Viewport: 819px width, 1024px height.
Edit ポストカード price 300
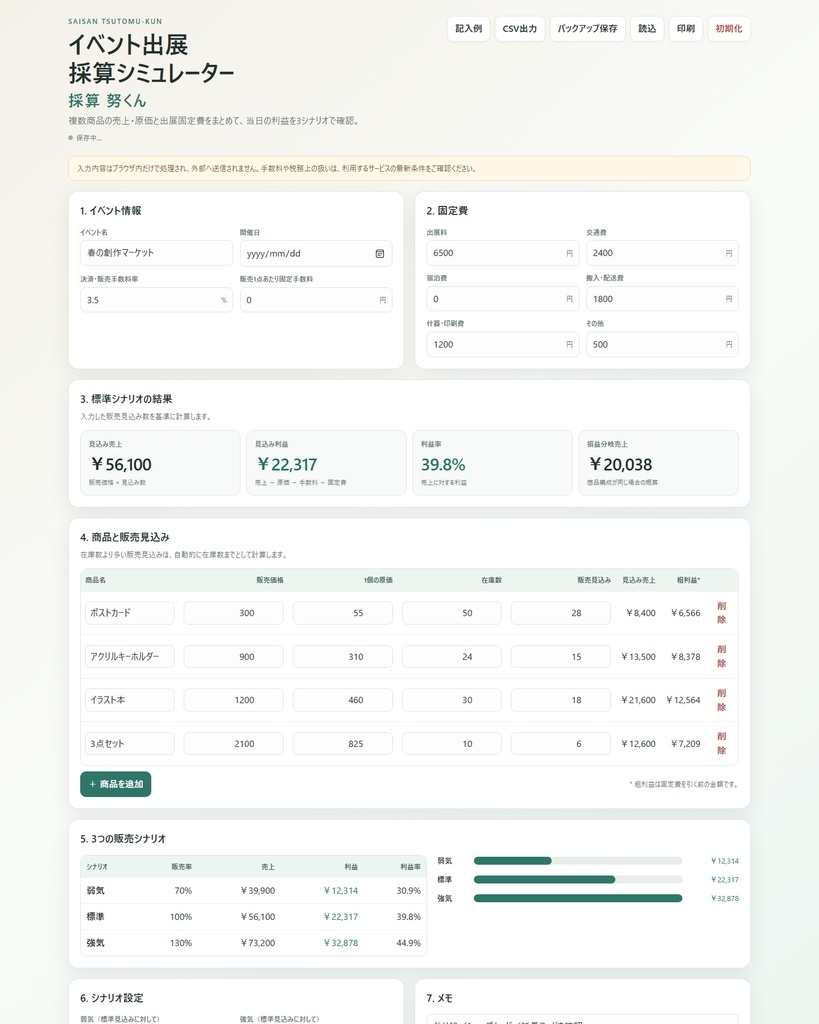(x=234, y=613)
